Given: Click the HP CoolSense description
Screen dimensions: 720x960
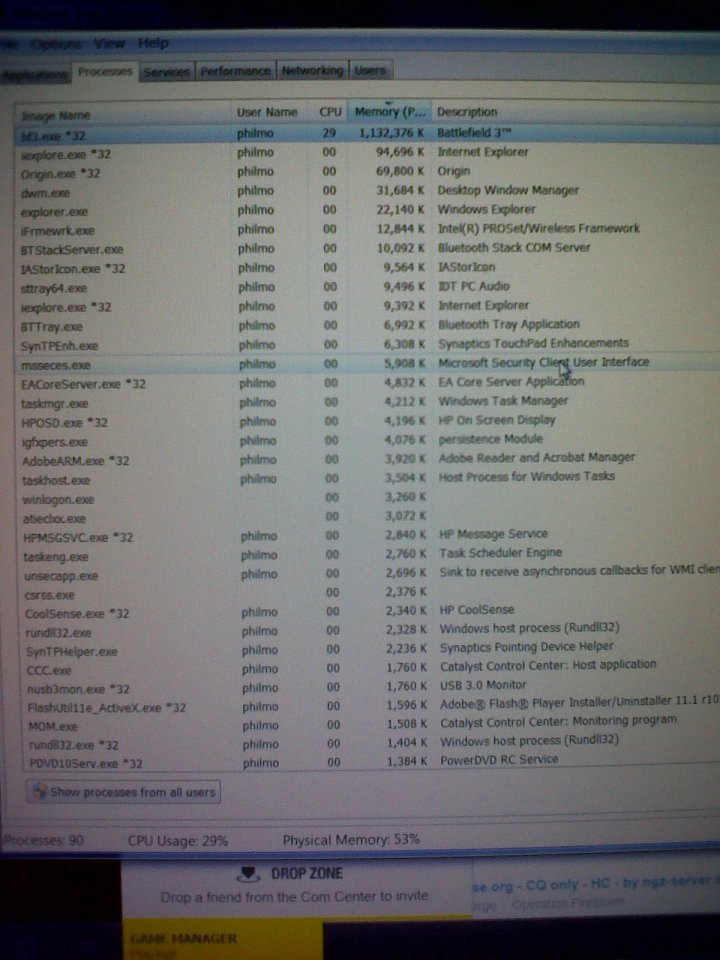Looking at the screenshot, I should (x=476, y=610).
